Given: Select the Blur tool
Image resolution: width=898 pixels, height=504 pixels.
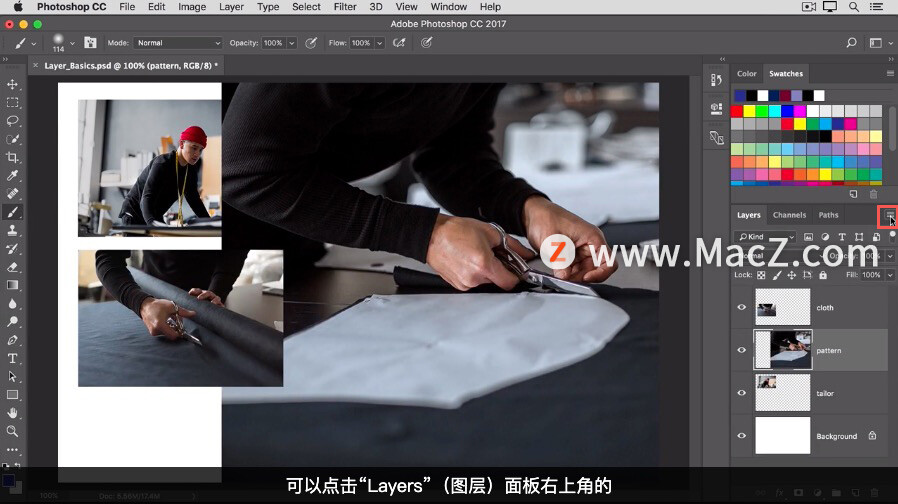Looking at the screenshot, I should 12,304.
